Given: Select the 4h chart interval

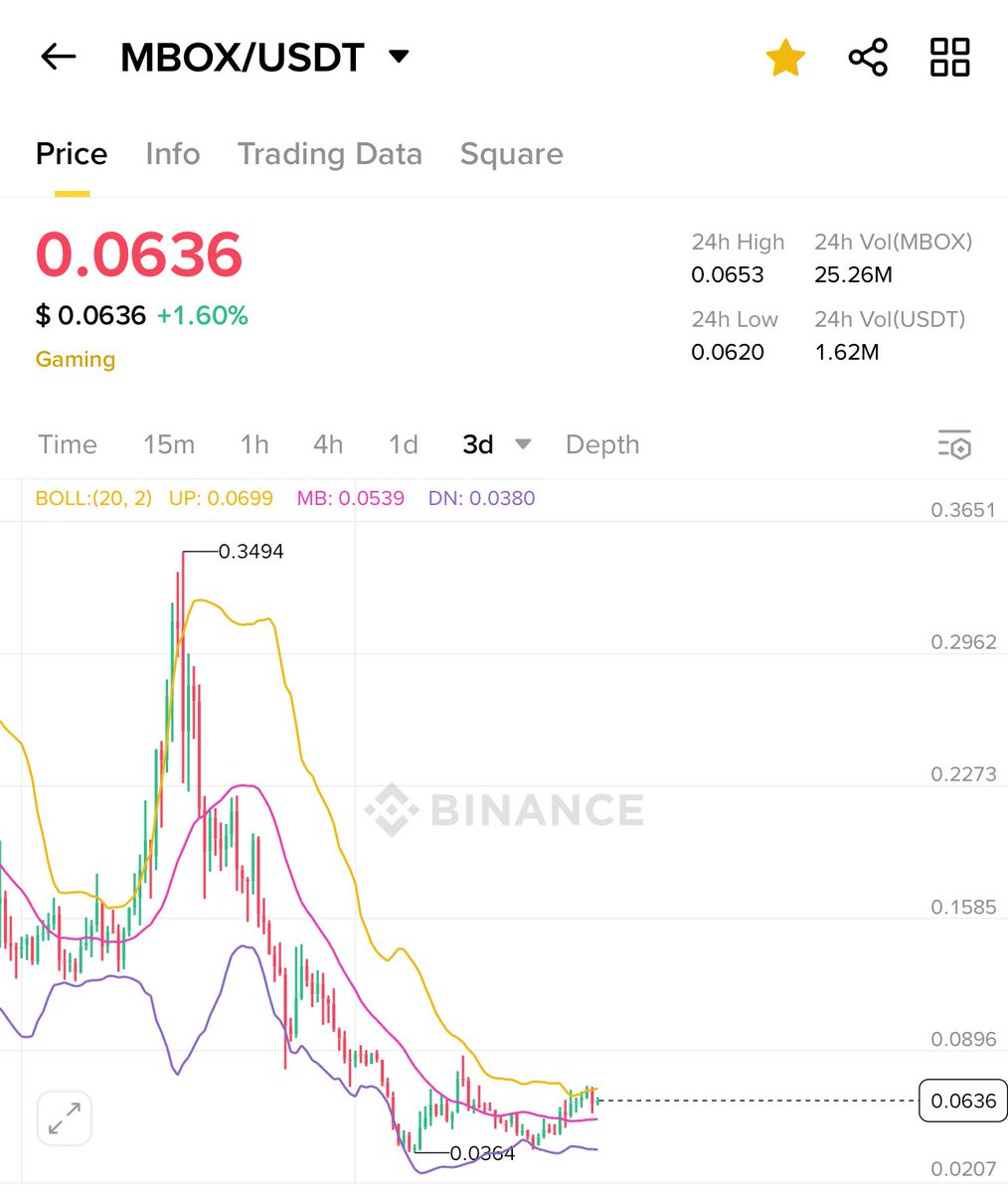Looking at the screenshot, I should (x=328, y=444).
